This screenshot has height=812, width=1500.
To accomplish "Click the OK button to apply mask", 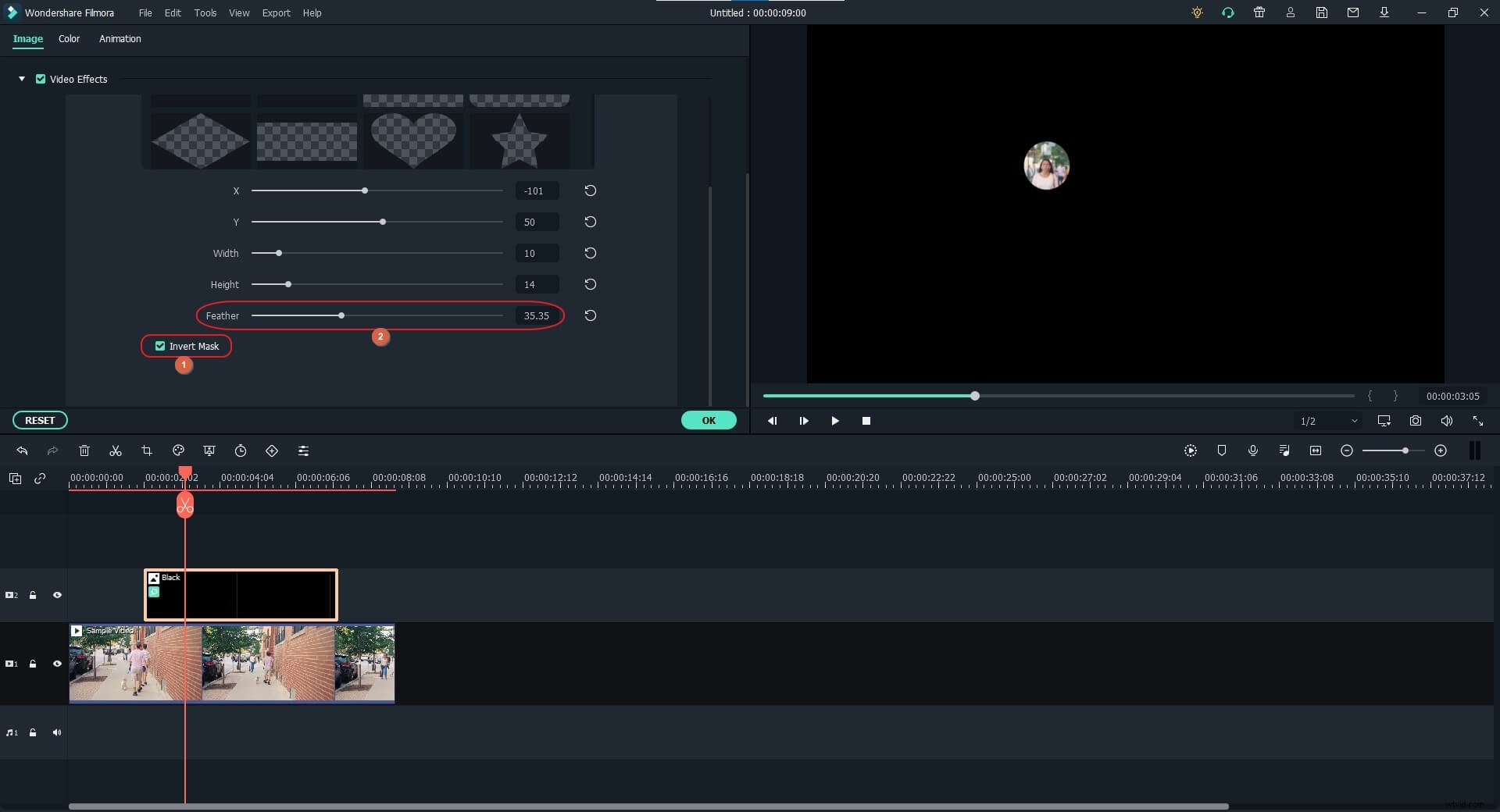I will (x=709, y=420).
